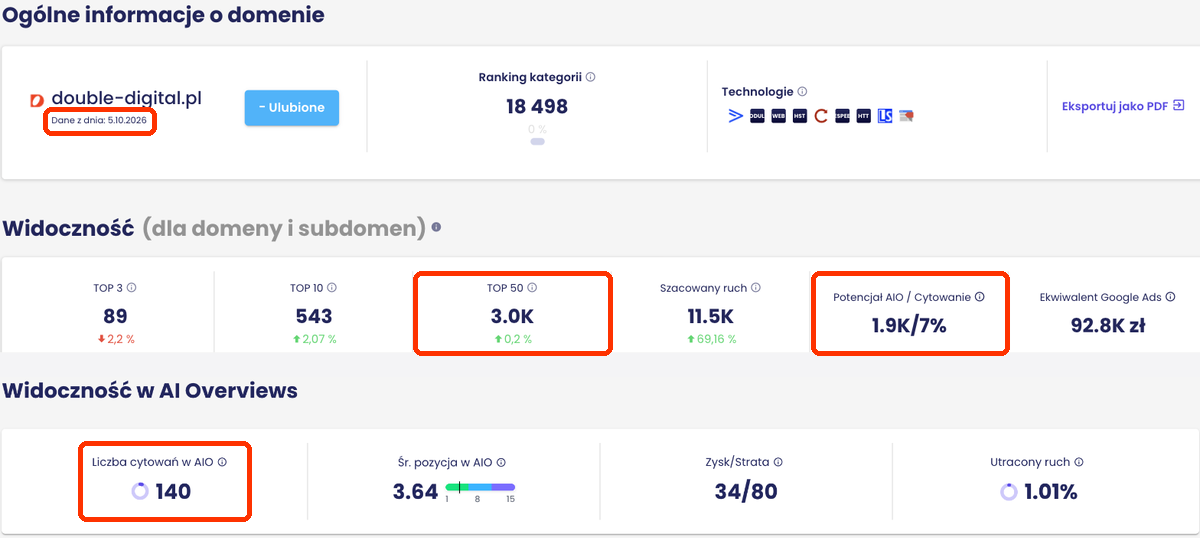Open info icon next to Ranking kategorii
The height and width of the screenshot is (538, 1200).
[591, 77]
